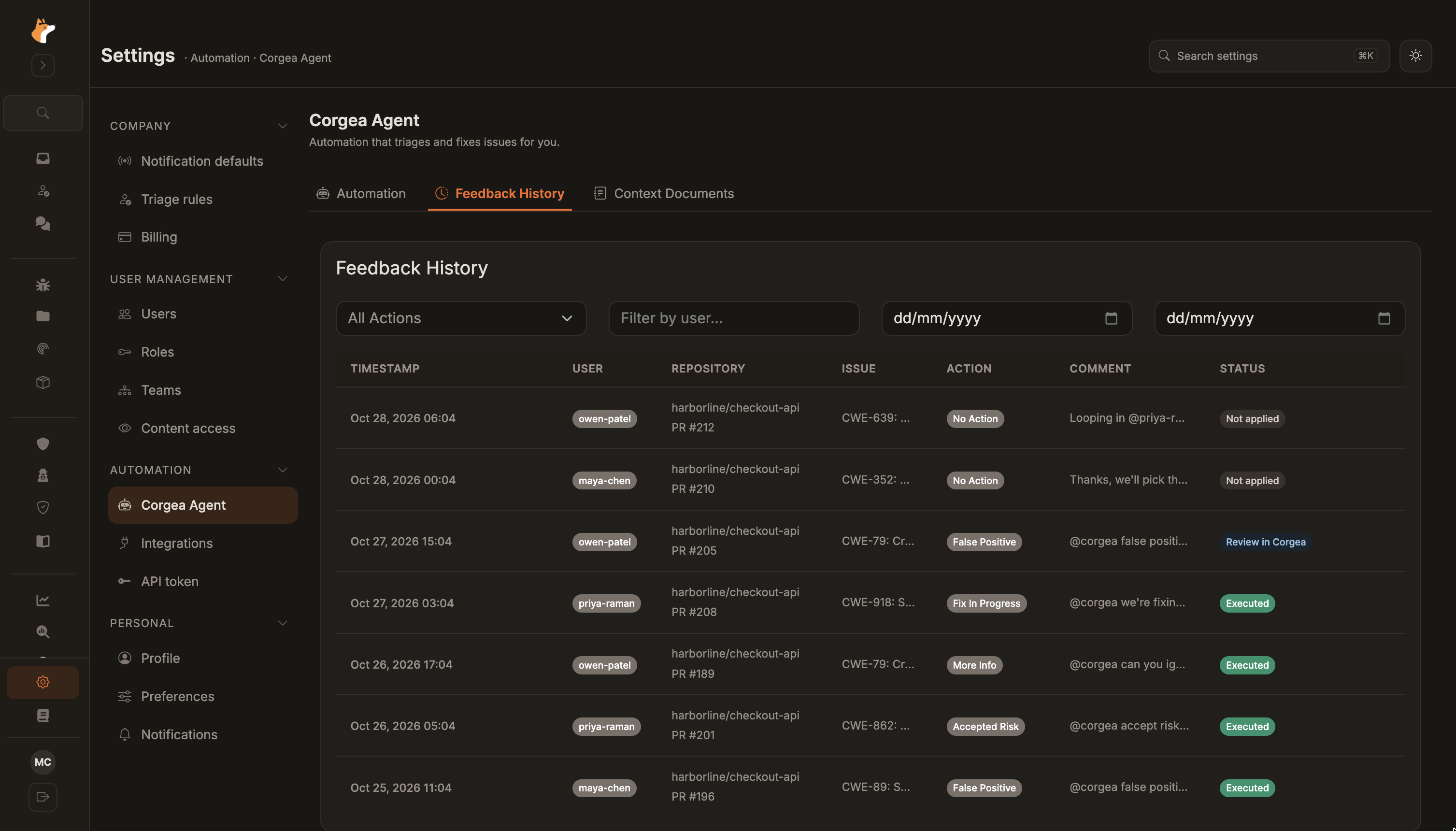The height and width of the screenshot is (831, 1456).
Task: Click the MC user avatar
Action: (43, 762)
